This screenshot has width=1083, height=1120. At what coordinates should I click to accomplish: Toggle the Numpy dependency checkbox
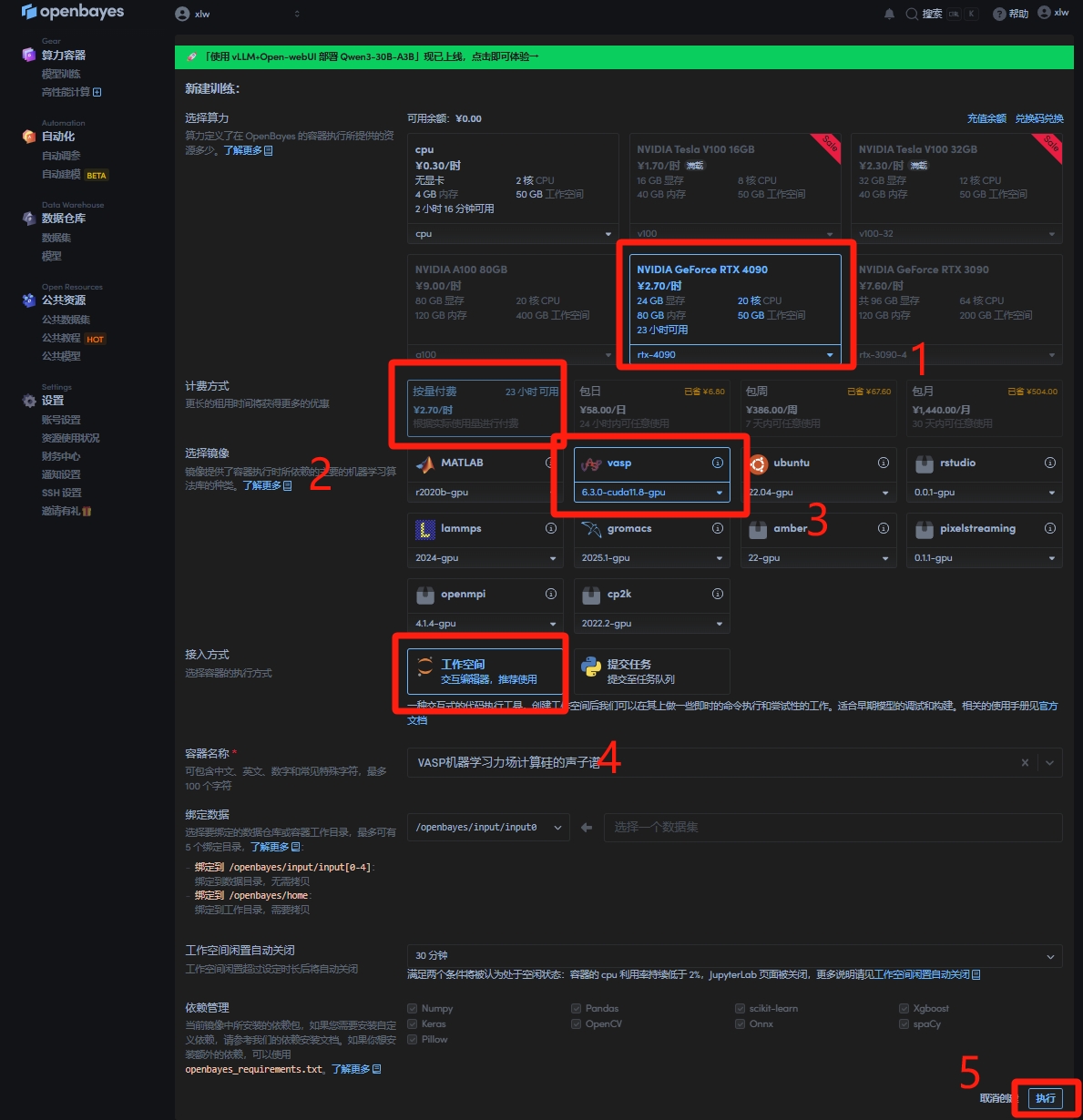[413, 1008]
